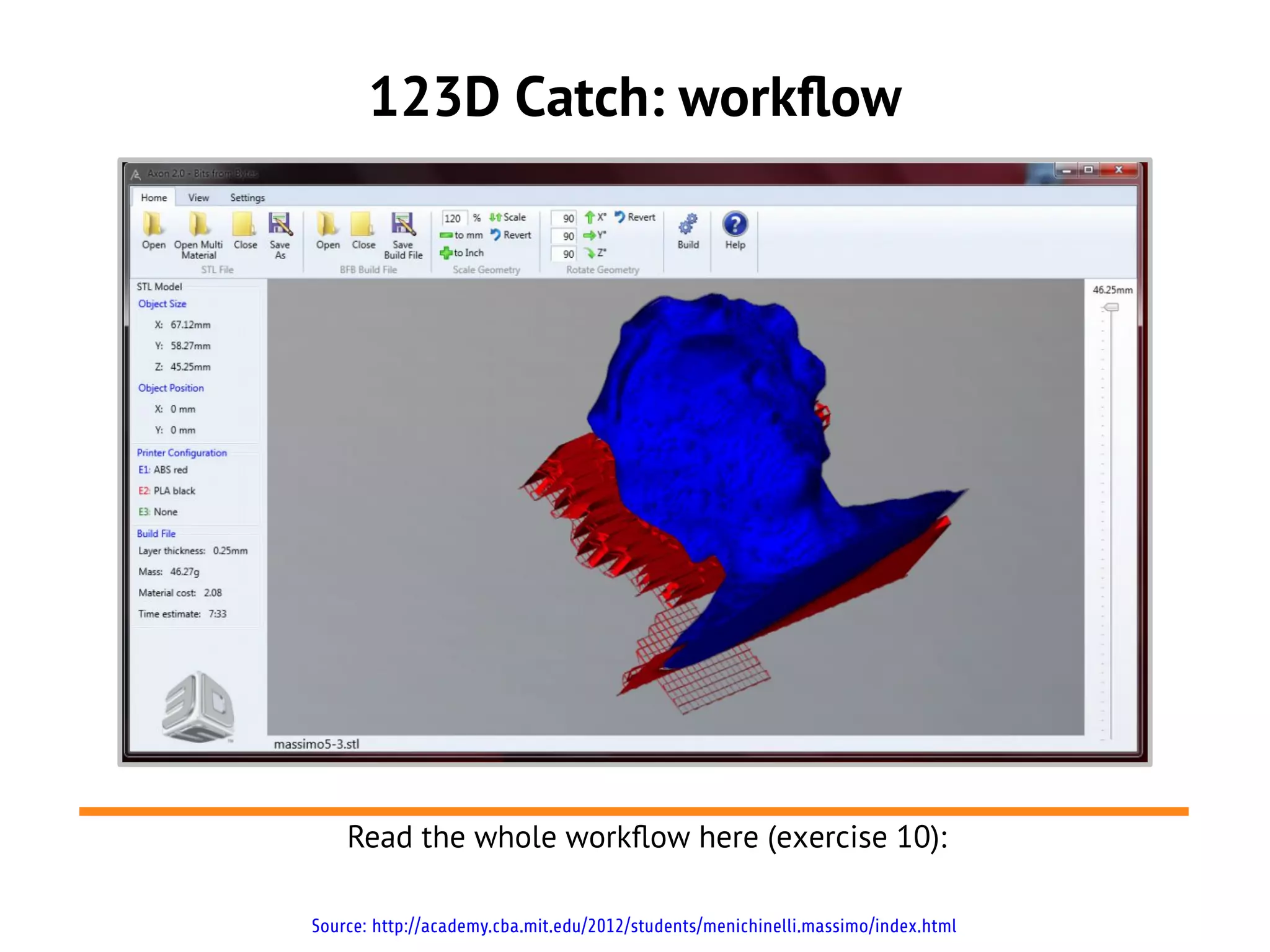
Task: Click the Object Size heading
Action: click(162, 304)
